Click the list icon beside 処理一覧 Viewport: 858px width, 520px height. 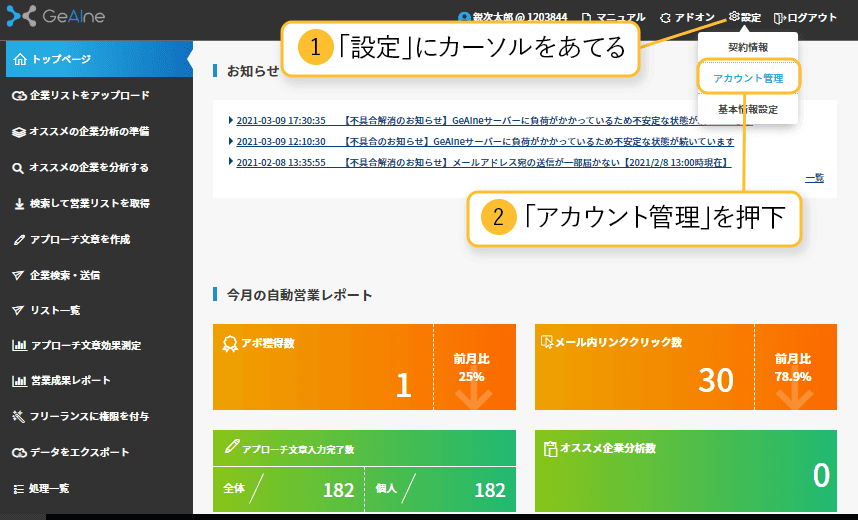click(19, 489)
